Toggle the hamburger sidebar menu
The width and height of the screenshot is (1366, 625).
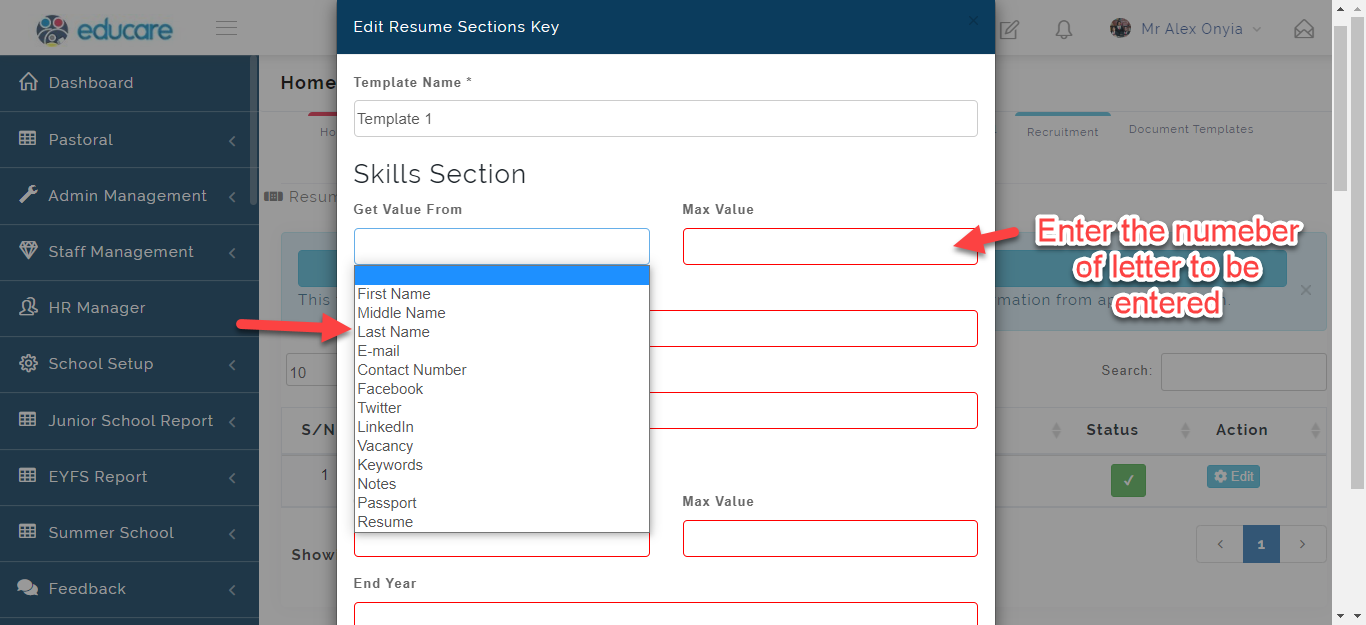(x=227, y=28)
